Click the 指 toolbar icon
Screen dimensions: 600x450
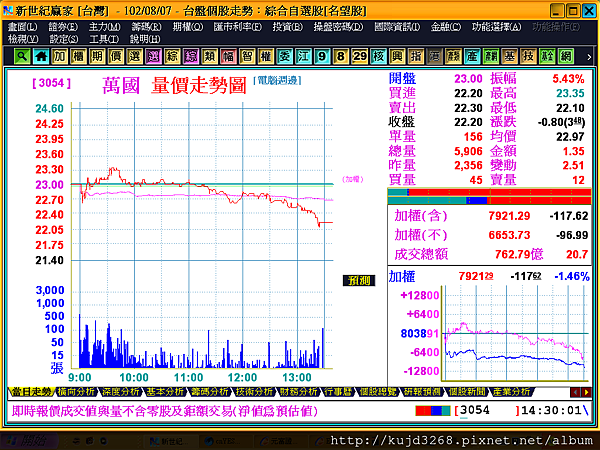tap(416, 56)
